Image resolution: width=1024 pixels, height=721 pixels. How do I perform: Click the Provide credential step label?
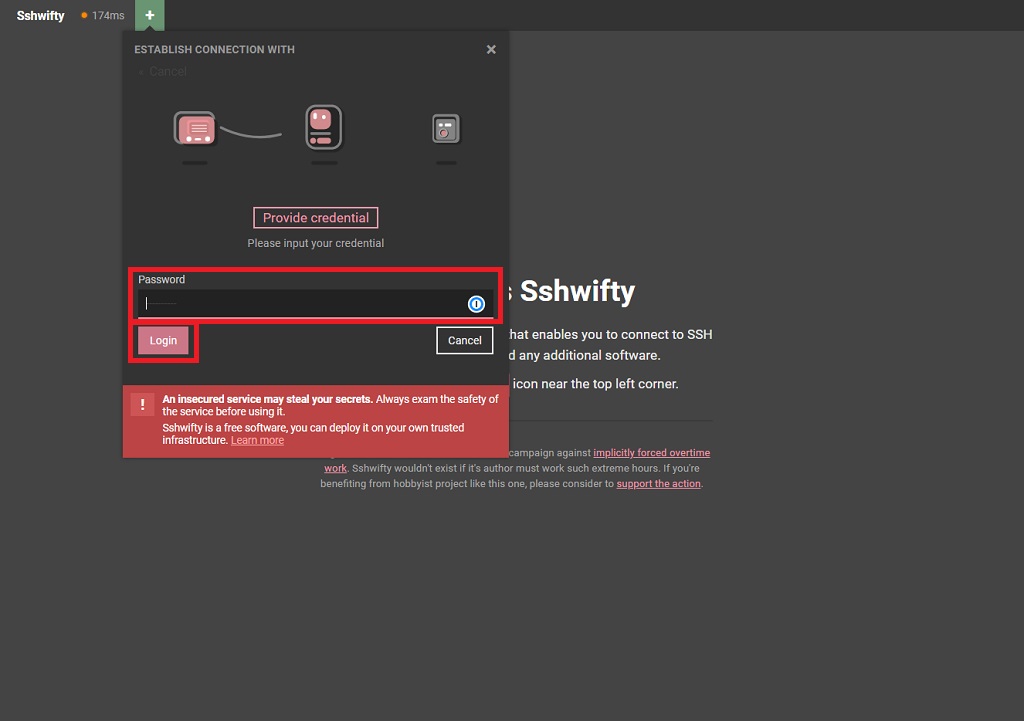click(x=316, y=218)
